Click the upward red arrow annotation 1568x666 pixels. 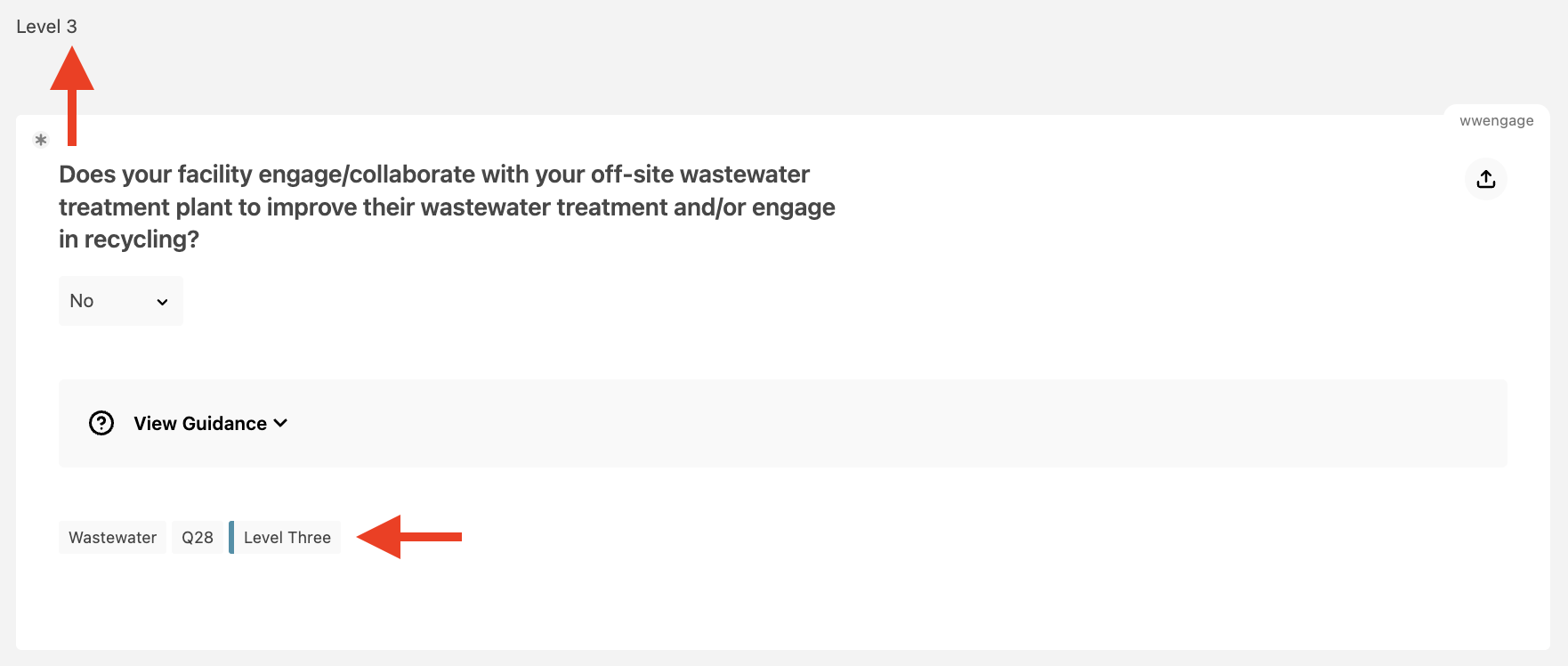coord(72,96)
